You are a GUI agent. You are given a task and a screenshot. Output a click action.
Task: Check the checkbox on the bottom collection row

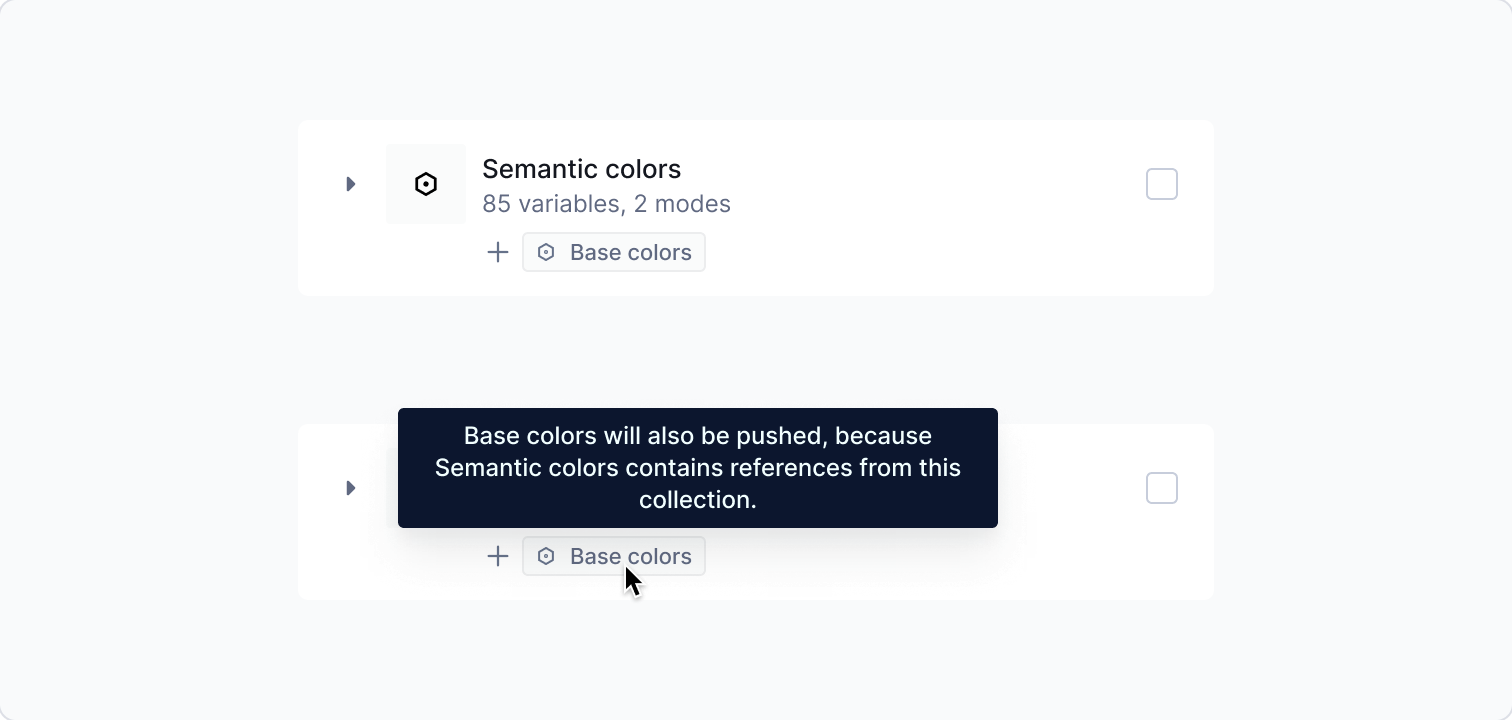point(1162,488)
